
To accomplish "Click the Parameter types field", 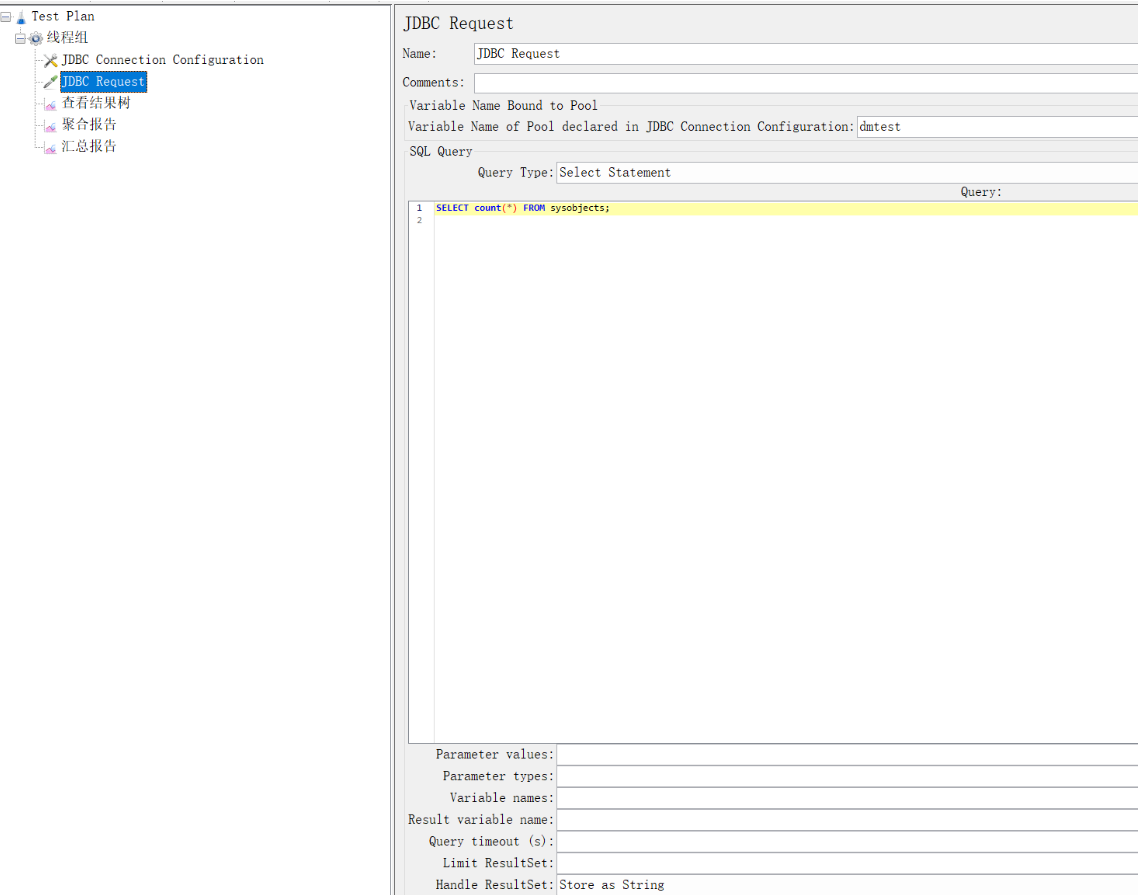I will point(847,777).
